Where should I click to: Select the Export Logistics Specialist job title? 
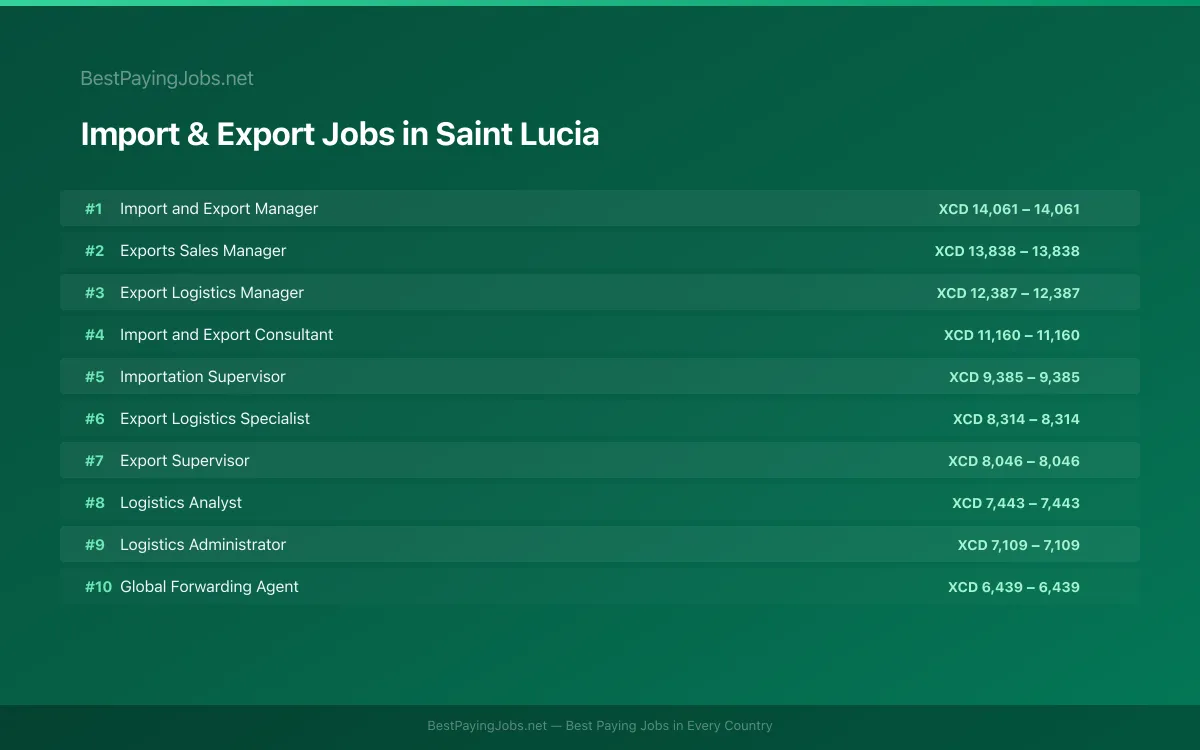pos(215,419)
